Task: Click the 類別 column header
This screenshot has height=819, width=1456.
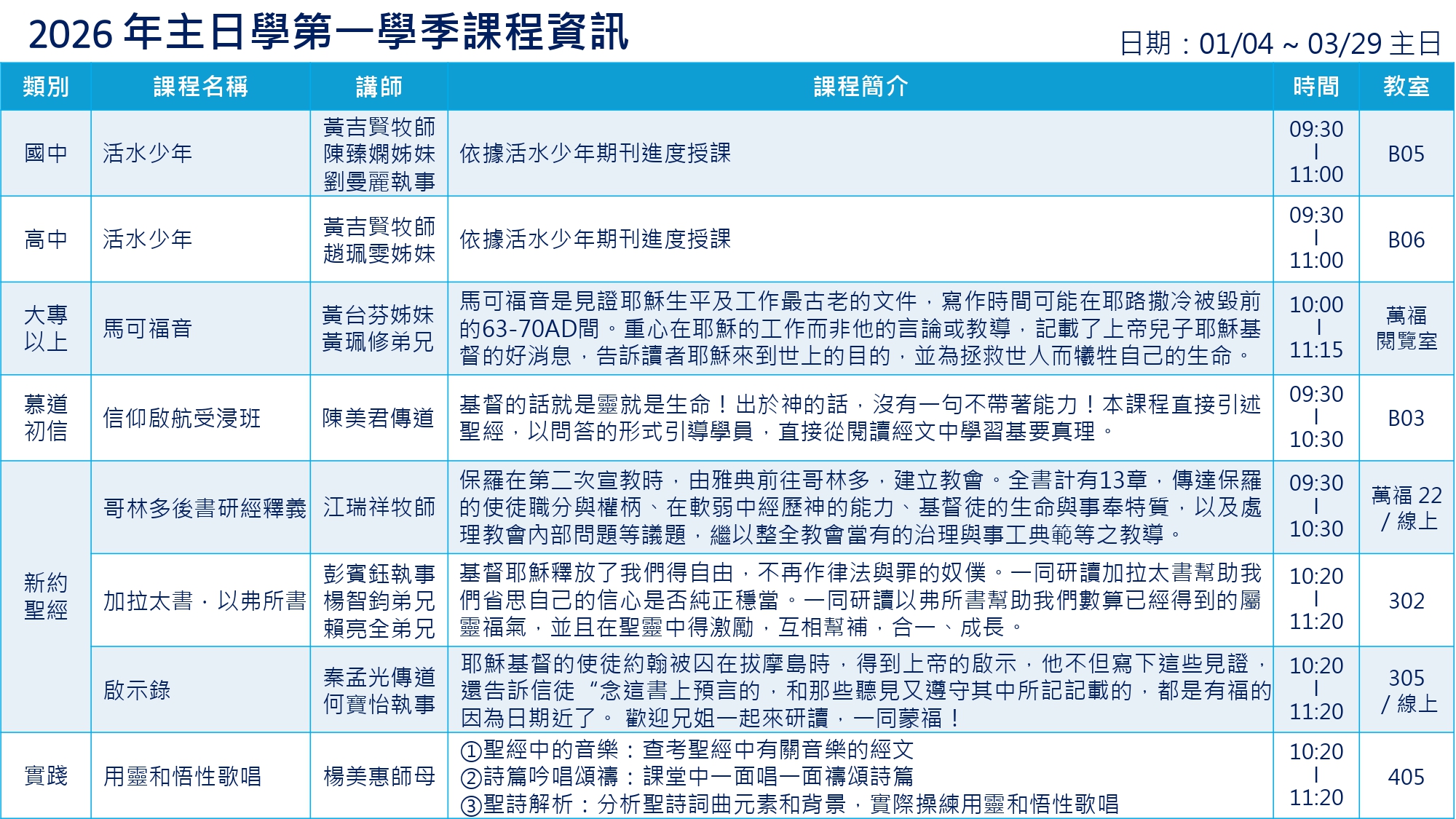Action: [46, 87]
